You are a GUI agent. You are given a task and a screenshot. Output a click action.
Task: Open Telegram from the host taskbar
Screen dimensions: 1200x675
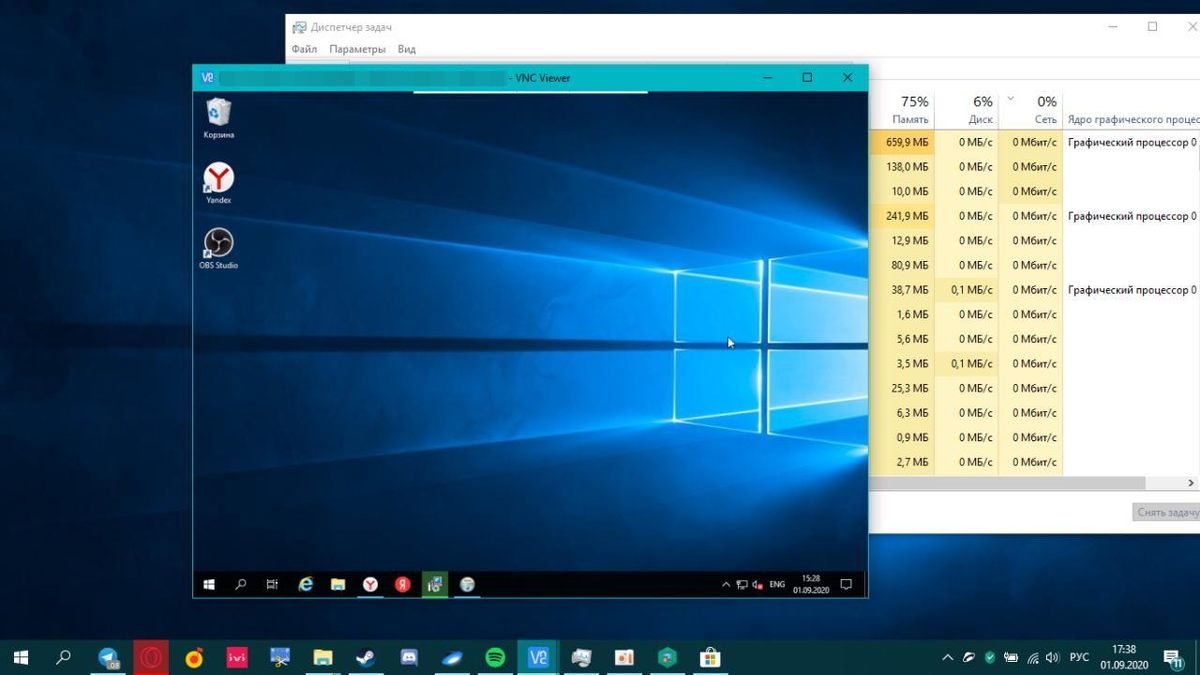tap(109, 658)
